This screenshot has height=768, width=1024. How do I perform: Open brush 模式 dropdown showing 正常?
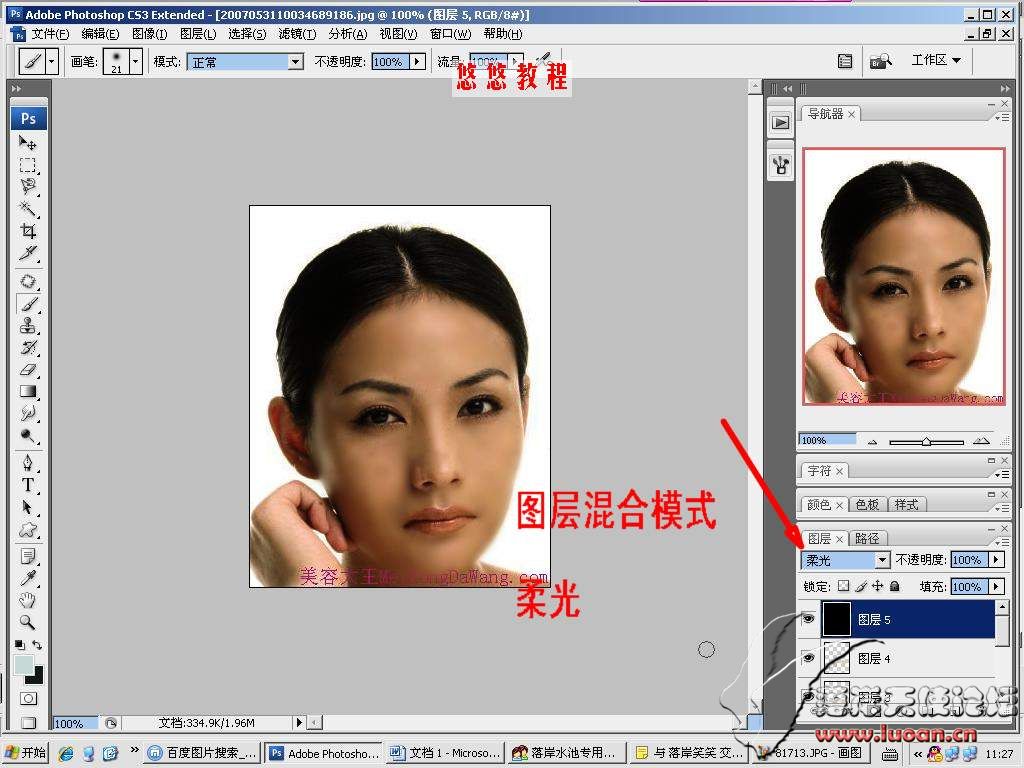(295, 62)
